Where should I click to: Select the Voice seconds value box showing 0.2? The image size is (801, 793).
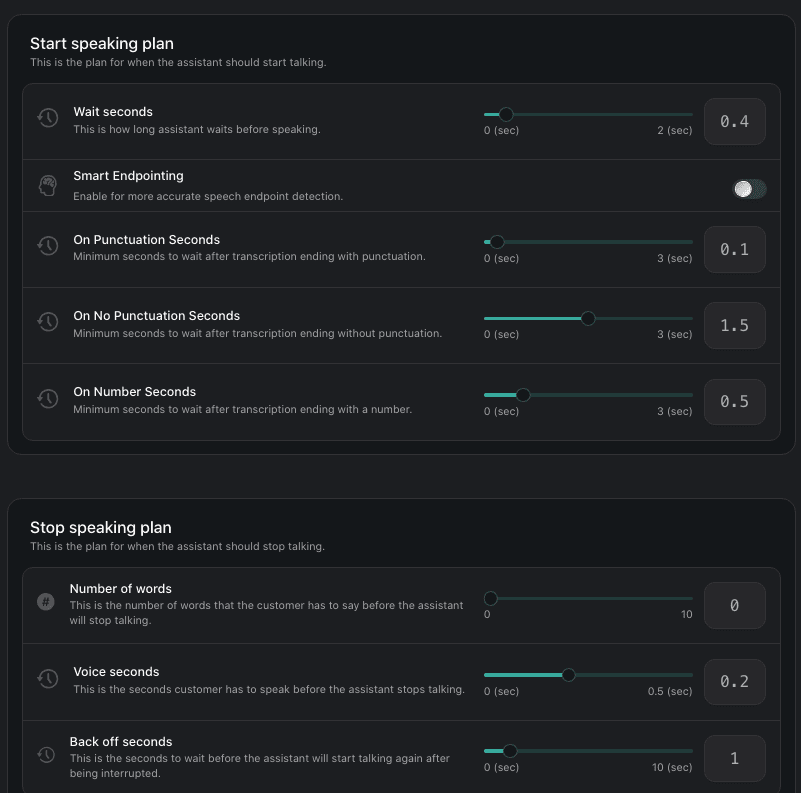tap(735, 681)
